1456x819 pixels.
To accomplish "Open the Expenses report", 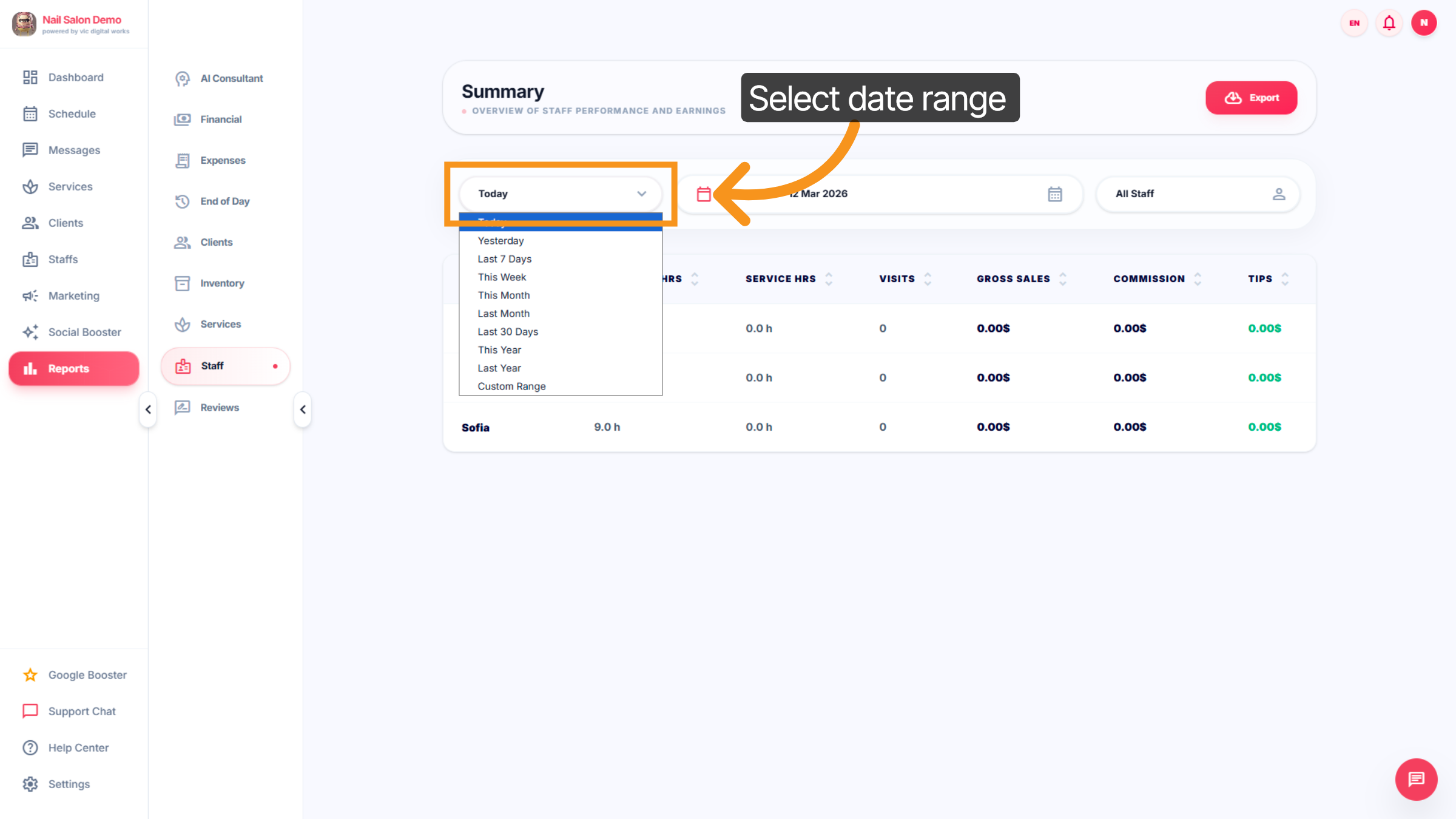I will point(224,160).
